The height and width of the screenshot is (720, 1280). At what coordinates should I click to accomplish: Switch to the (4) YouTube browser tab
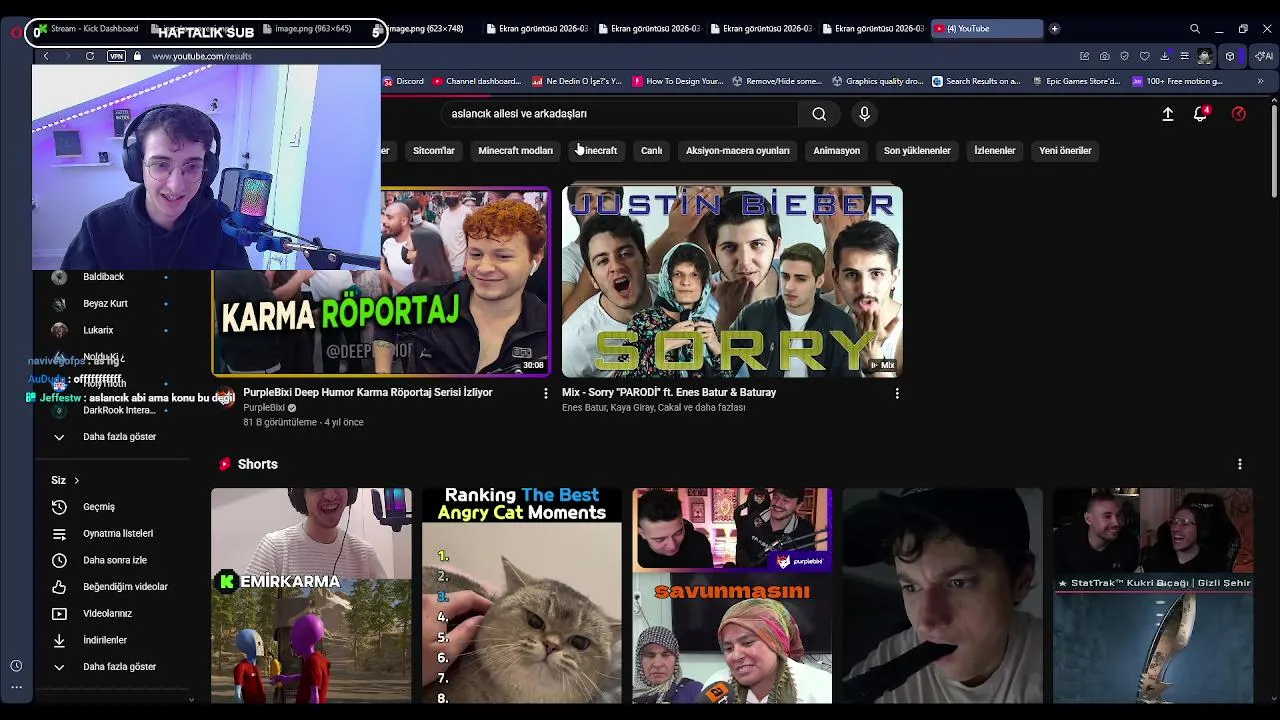click(x=986, y=29)
